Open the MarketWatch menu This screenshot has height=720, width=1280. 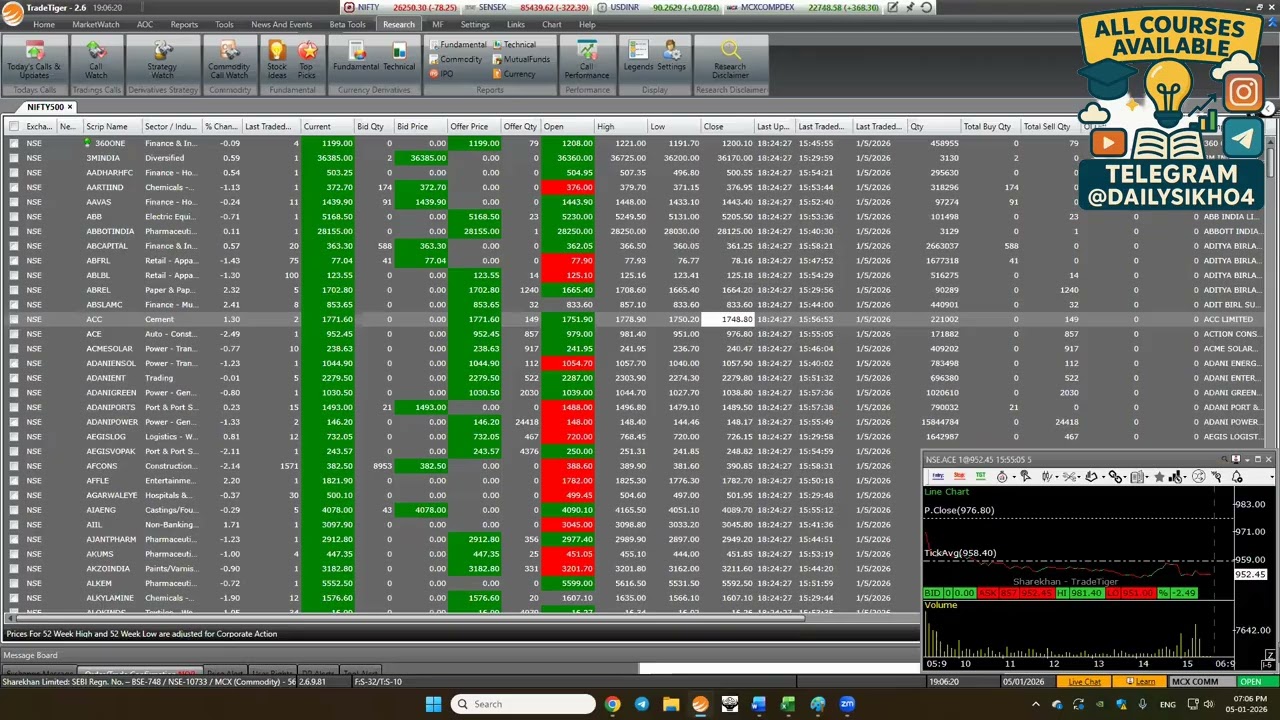coord(96,24)
